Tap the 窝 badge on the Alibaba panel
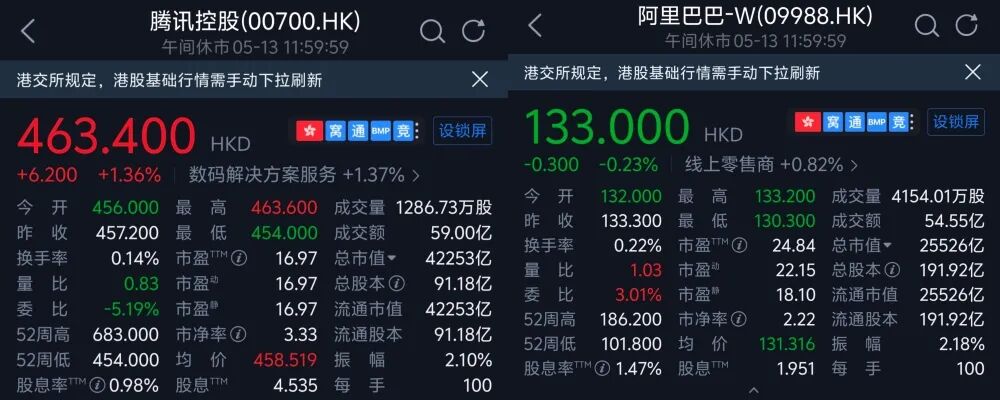Image resolution: width=1000 pixels, height=400 pixels. coord(832,121)
